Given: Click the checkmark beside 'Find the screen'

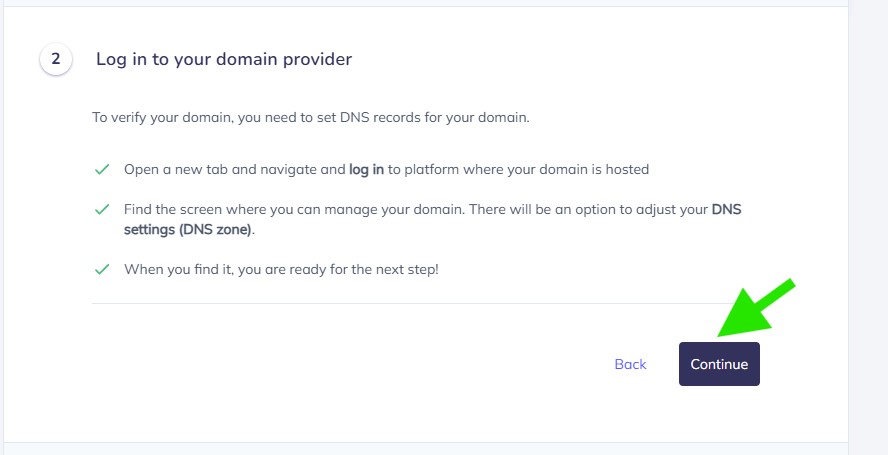Looking at the screenshot, I should 101,210.
